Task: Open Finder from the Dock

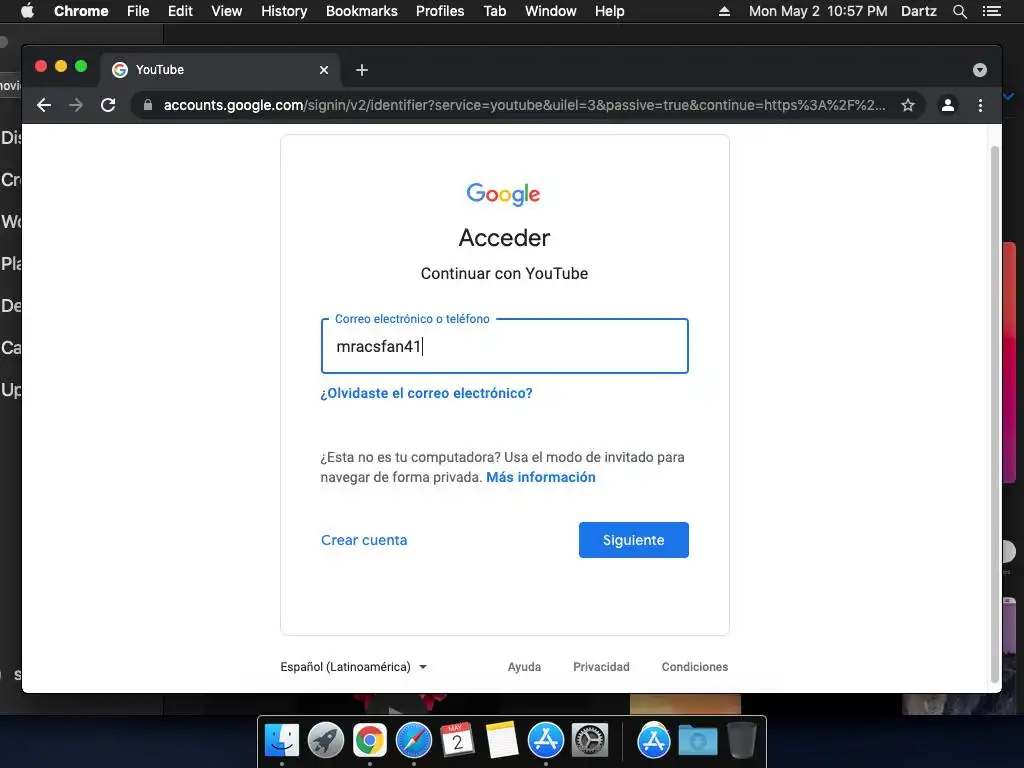Action: point(281,740)
